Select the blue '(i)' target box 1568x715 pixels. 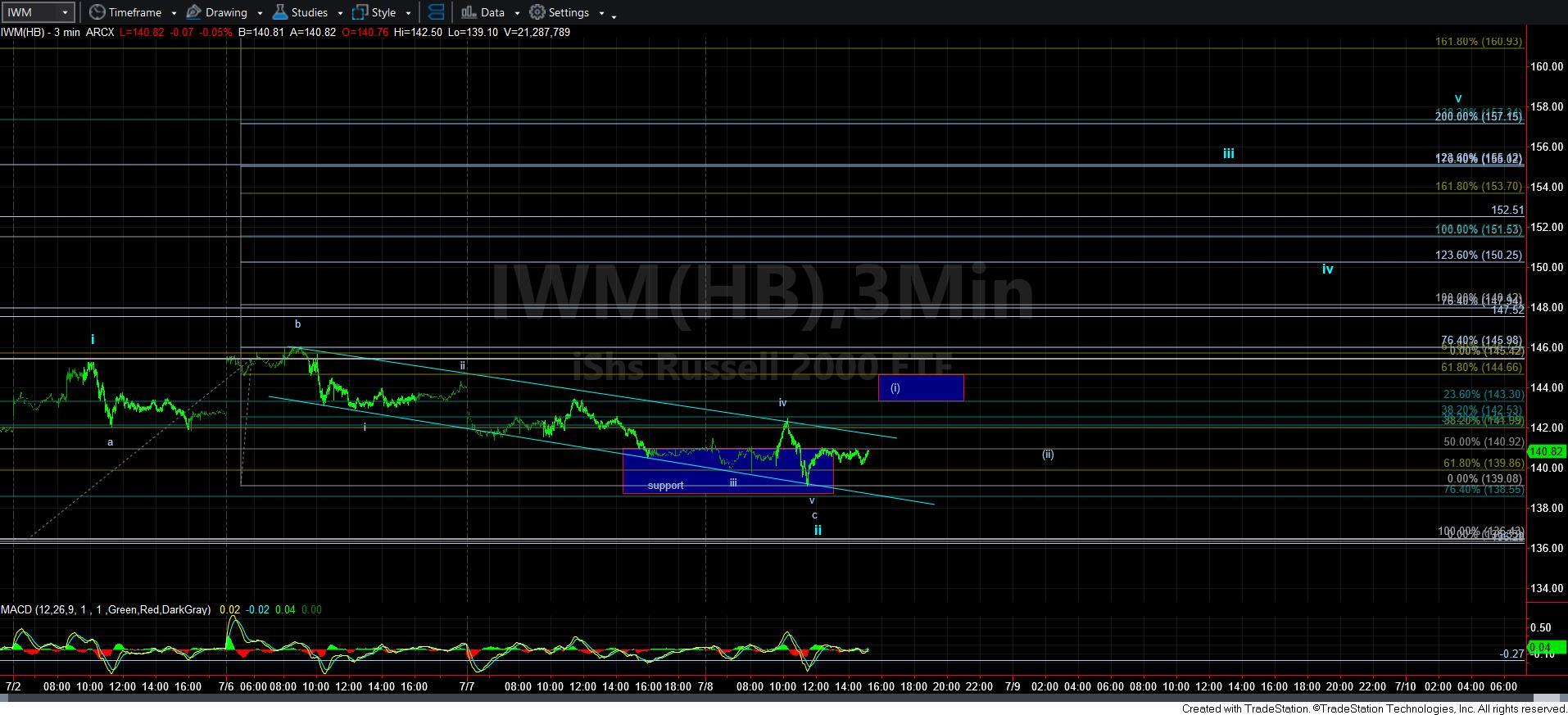click(x=921, y=387)
